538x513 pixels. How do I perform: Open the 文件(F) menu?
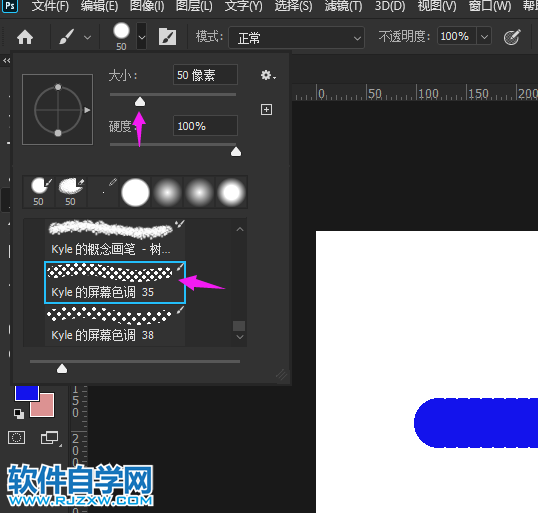pos(50,6)
